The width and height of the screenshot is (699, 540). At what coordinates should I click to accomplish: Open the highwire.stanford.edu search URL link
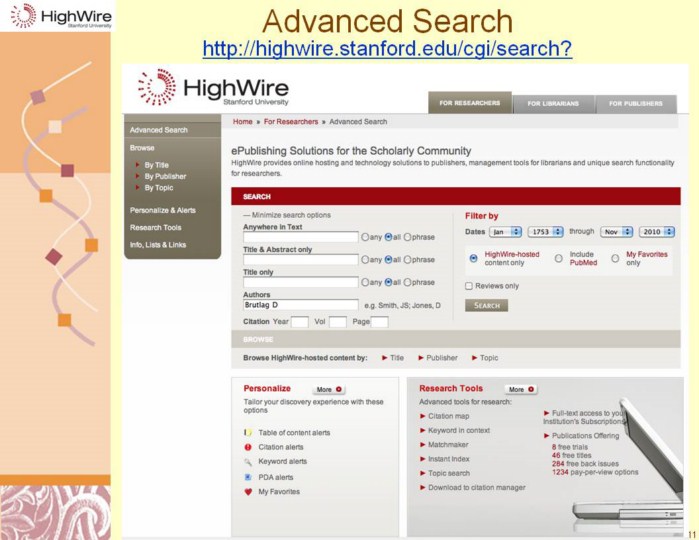pos(386,48)
